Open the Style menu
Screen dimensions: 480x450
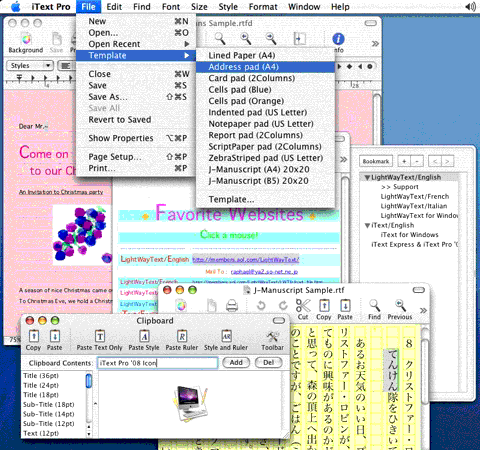(x=228, y=7)
